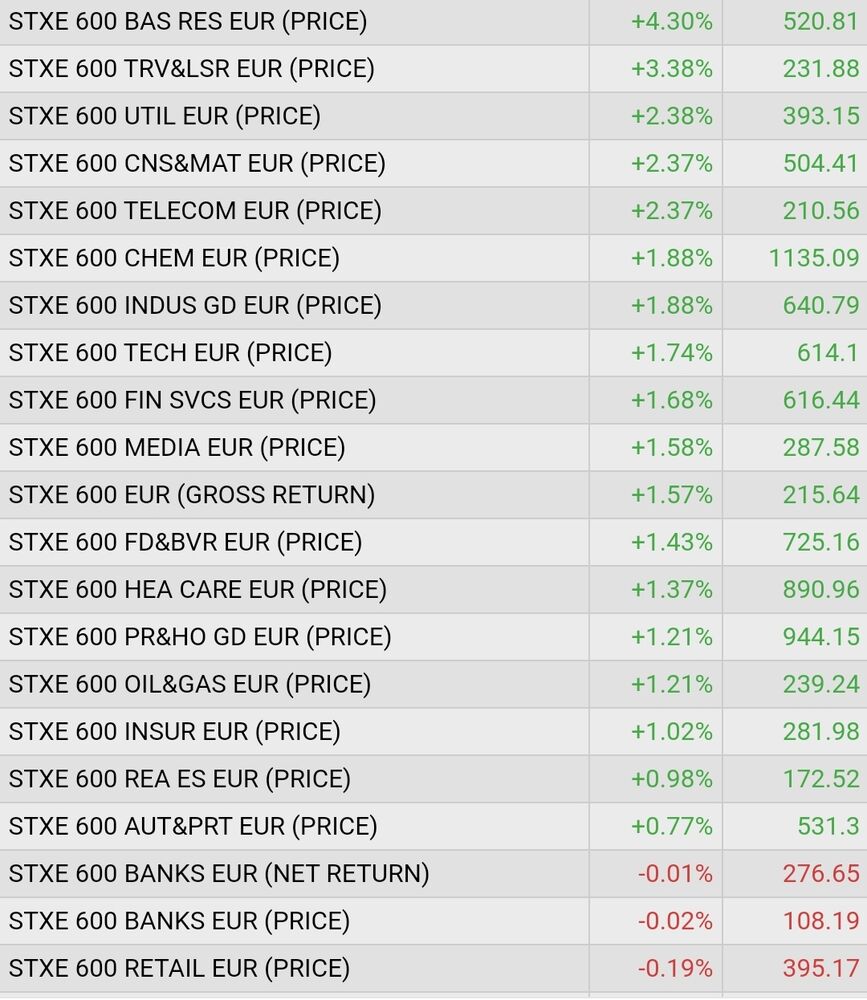The width and height of the screenshot is (867, 1000).
Task: Click the CHEM index value 1135.09
Action: pyautogui.click(x=814, y=258)
